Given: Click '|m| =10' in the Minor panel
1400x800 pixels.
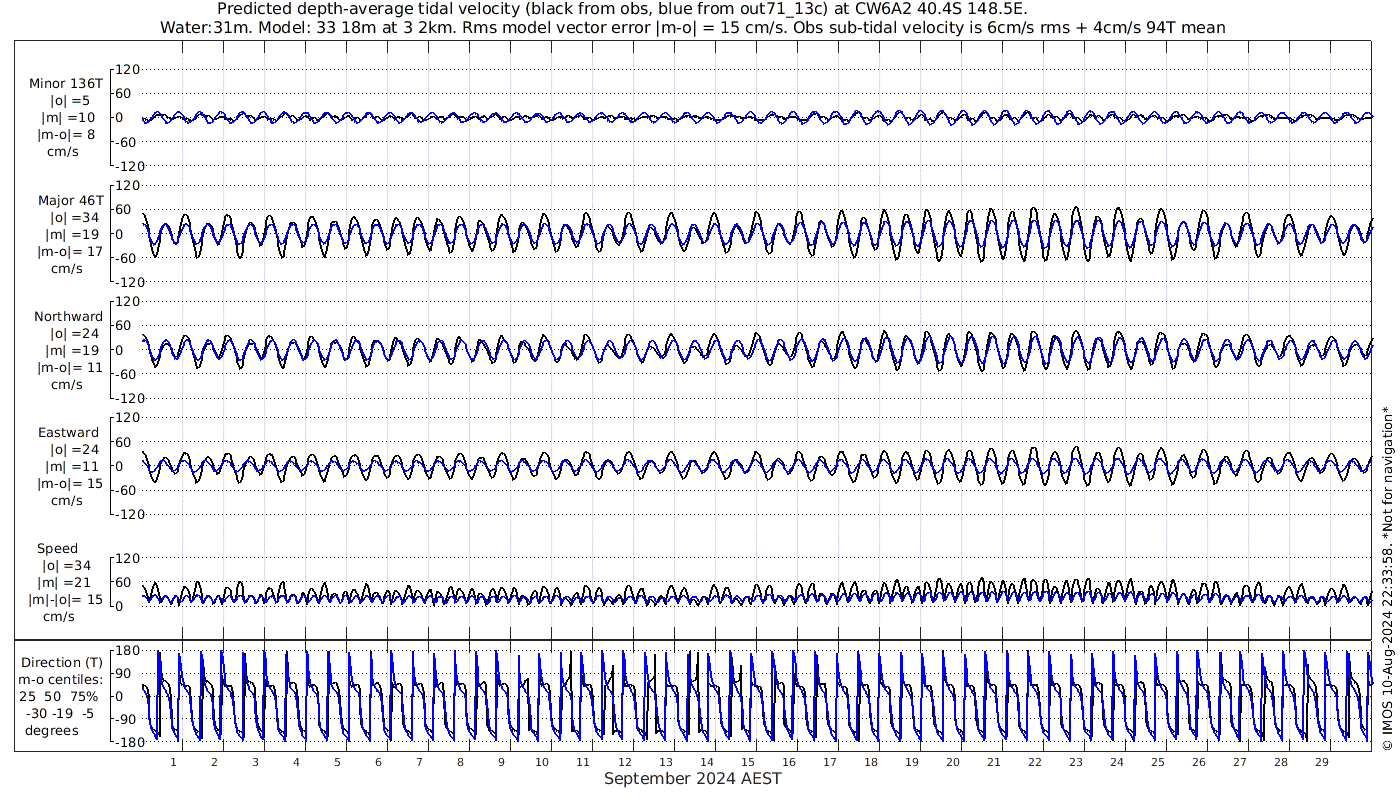Looking at the screenshot, I should [x=70, y=118].
